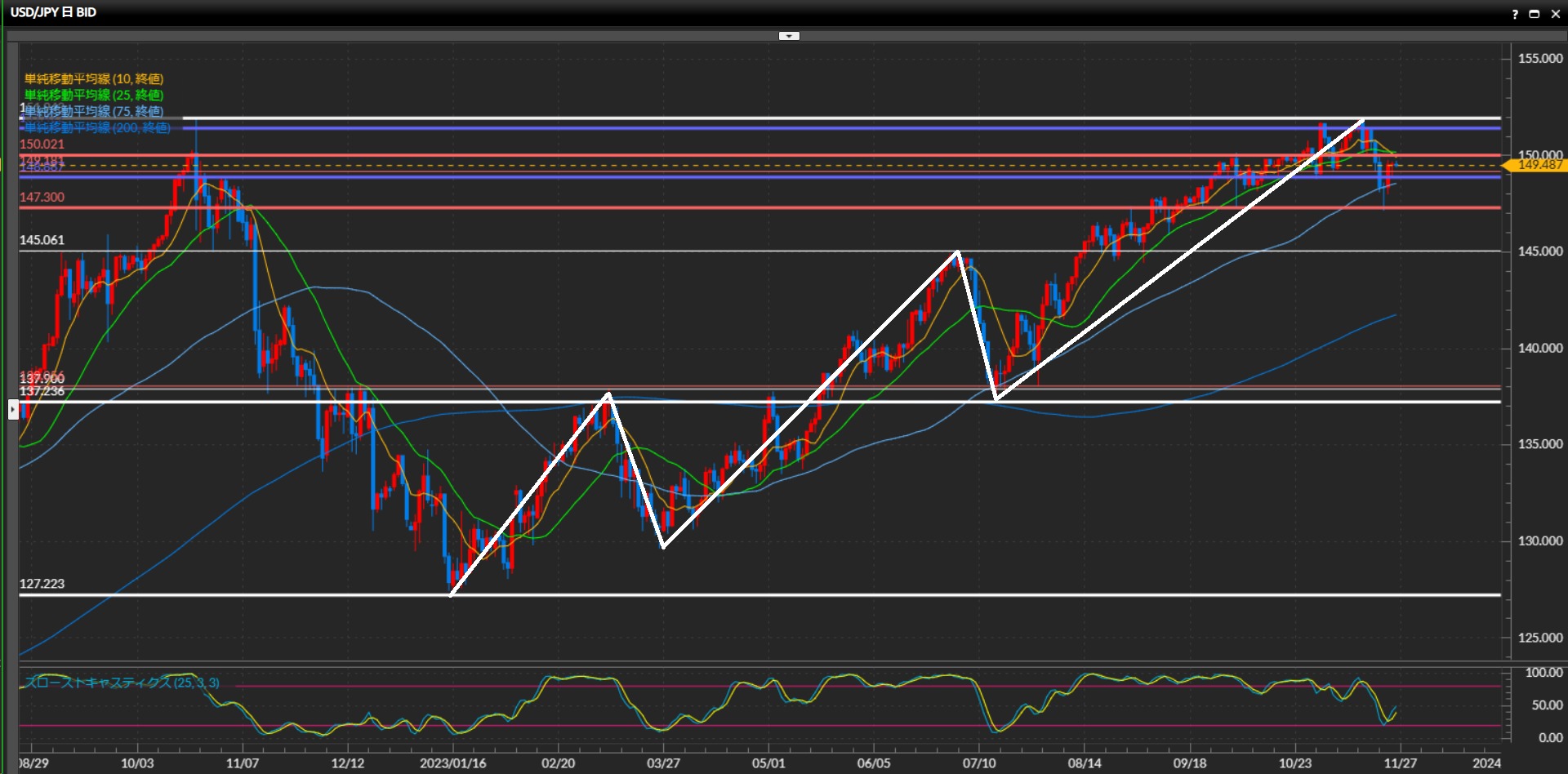Select the green 単純移動平均線 (25, 終値) label
Image resolution: width=1568 pixels, height=774 pixels.
point(94,96)
